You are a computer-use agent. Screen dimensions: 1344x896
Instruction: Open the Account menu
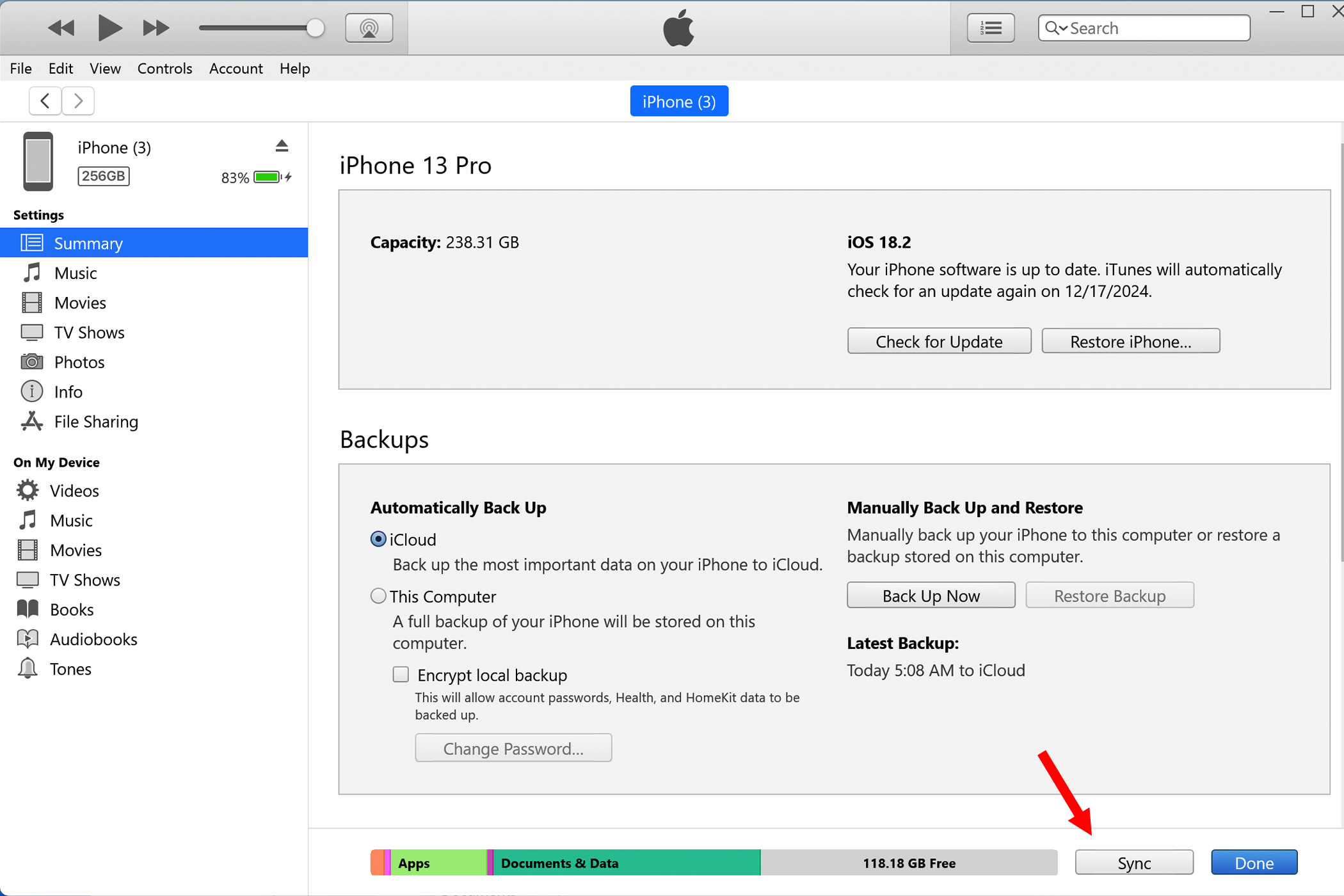tap(236, 68)
